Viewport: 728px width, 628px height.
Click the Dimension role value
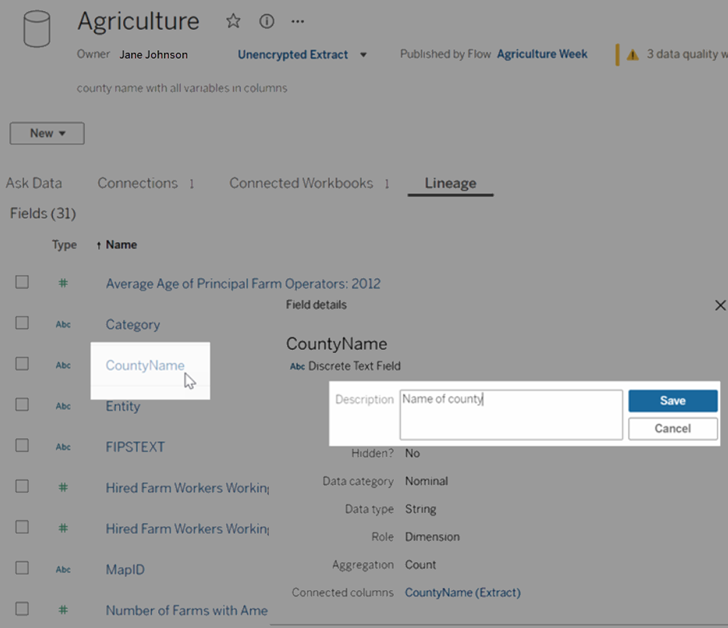tap(432, 537)
